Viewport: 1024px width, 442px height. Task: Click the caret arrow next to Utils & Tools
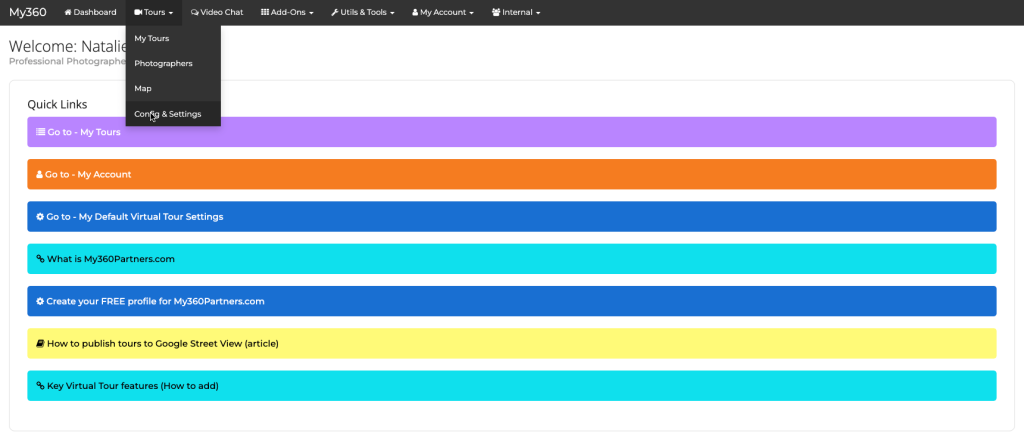pyautogui.click(x=392, y=13)
